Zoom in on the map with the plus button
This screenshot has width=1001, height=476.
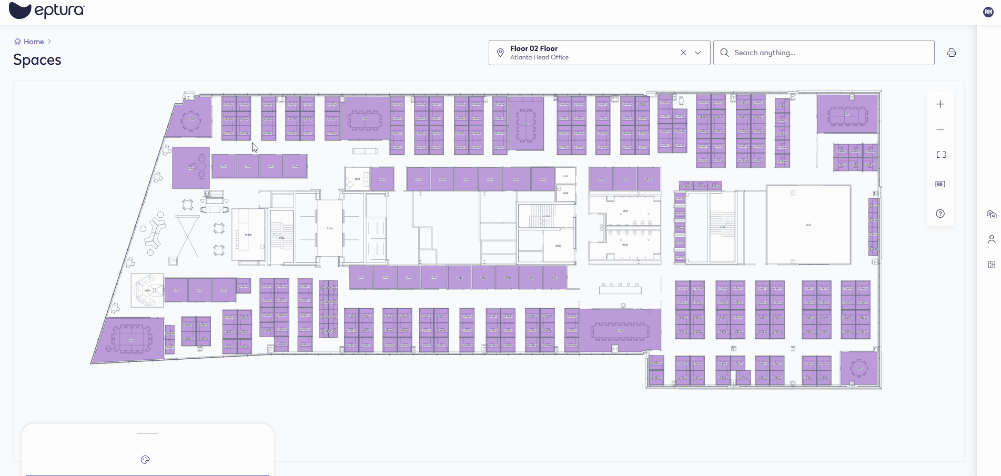point(940,105)
